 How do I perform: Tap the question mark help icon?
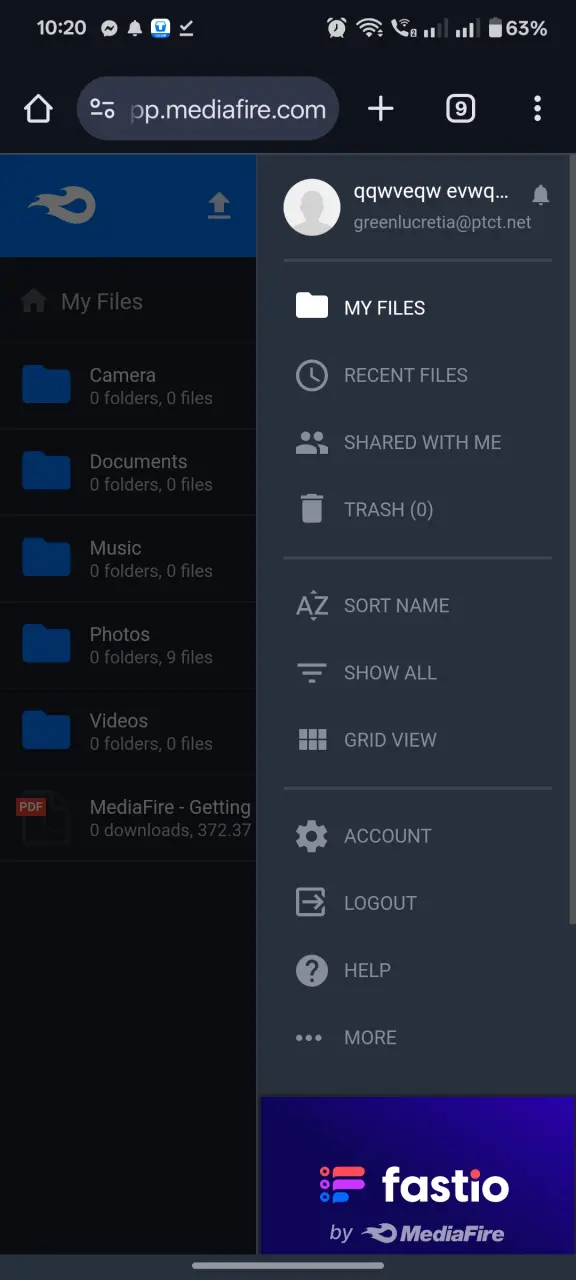(312, 970)
